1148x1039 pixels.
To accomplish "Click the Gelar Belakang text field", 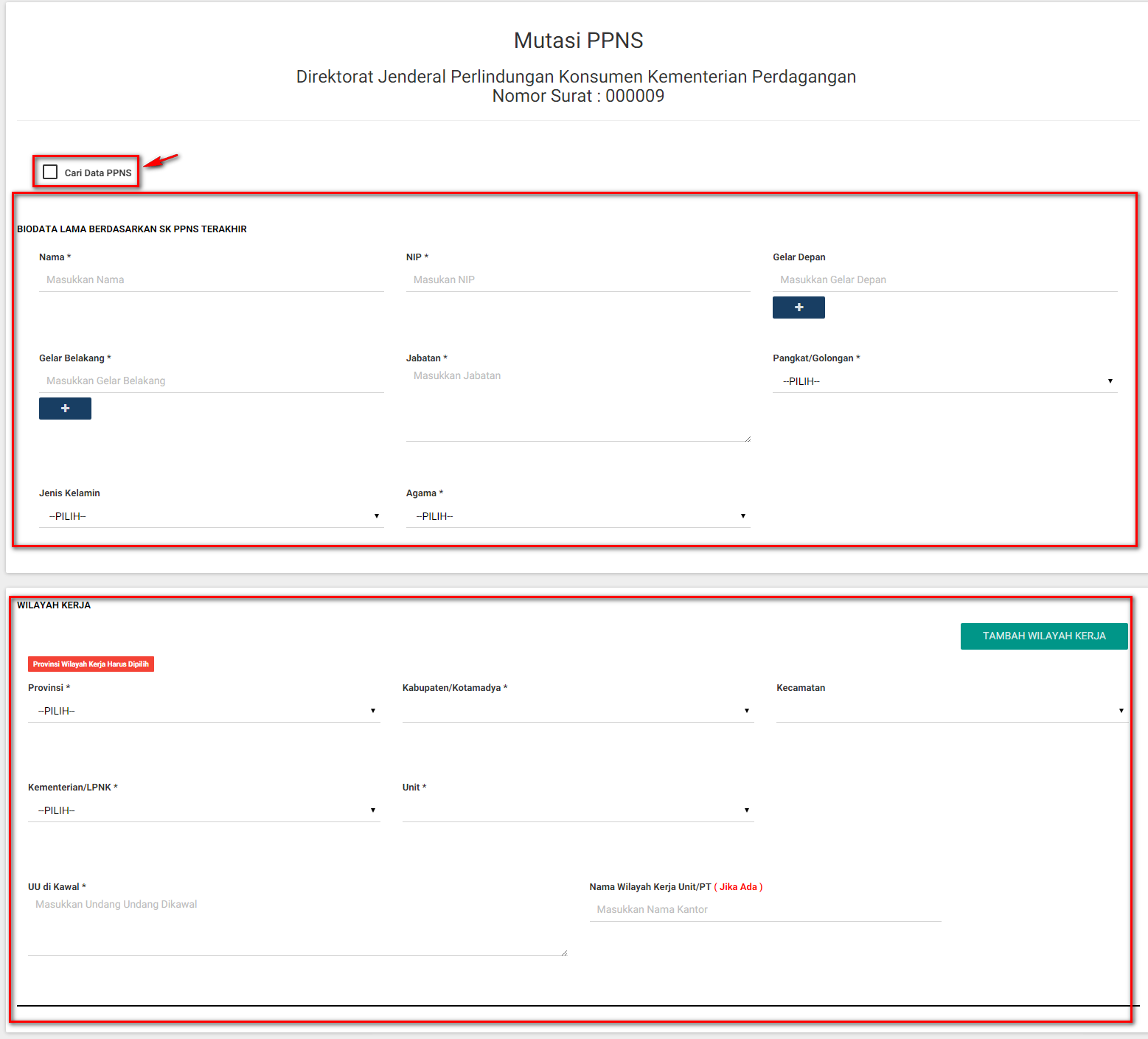I will [211, 380].
